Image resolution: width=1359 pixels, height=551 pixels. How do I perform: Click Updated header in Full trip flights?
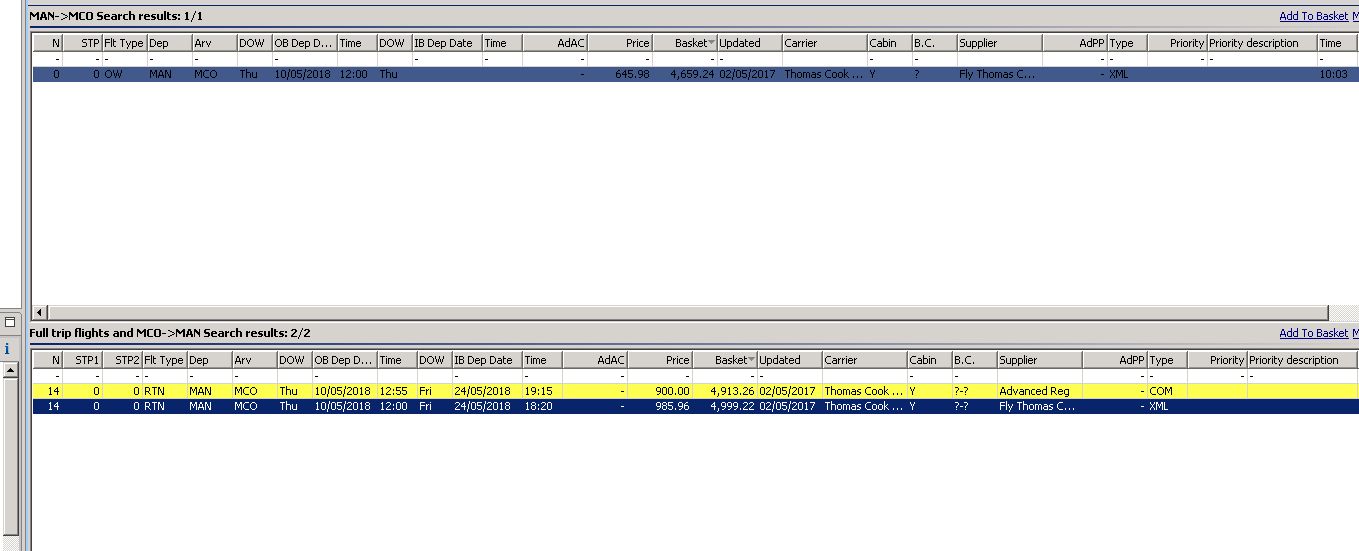(x=790, y=360)
